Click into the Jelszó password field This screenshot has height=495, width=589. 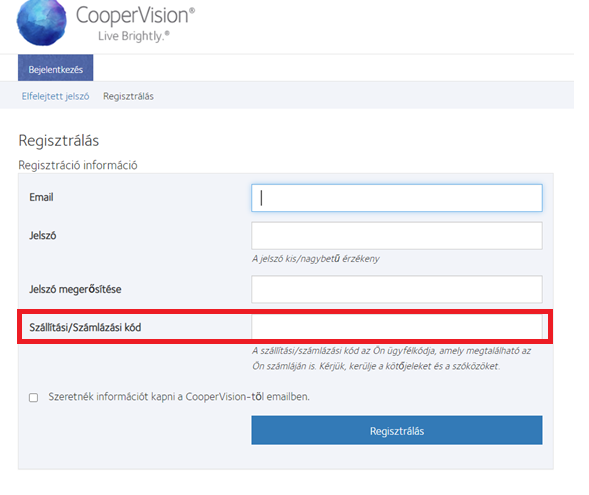coord(397,235)
